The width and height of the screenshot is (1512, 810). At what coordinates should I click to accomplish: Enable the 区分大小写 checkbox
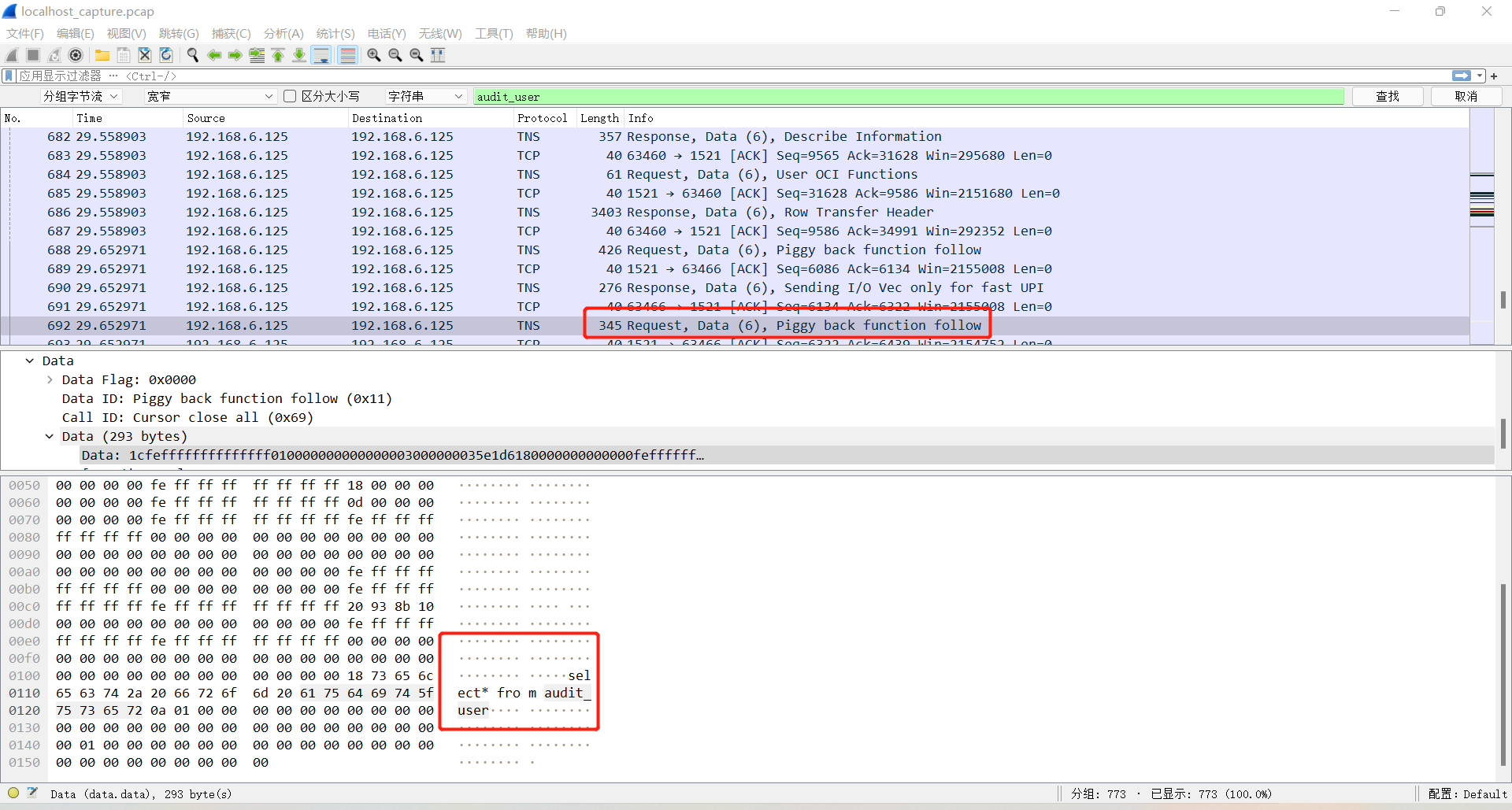(x=290, y=96)
